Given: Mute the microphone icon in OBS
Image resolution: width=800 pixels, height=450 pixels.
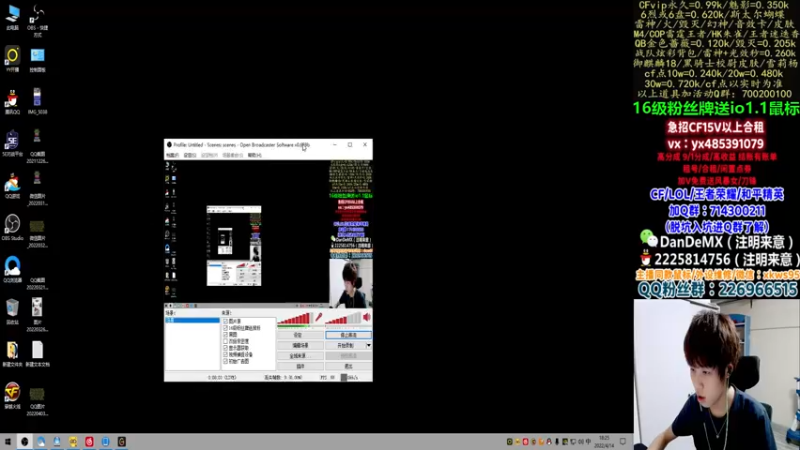Looking at the screenshot, I should point(319,317).
